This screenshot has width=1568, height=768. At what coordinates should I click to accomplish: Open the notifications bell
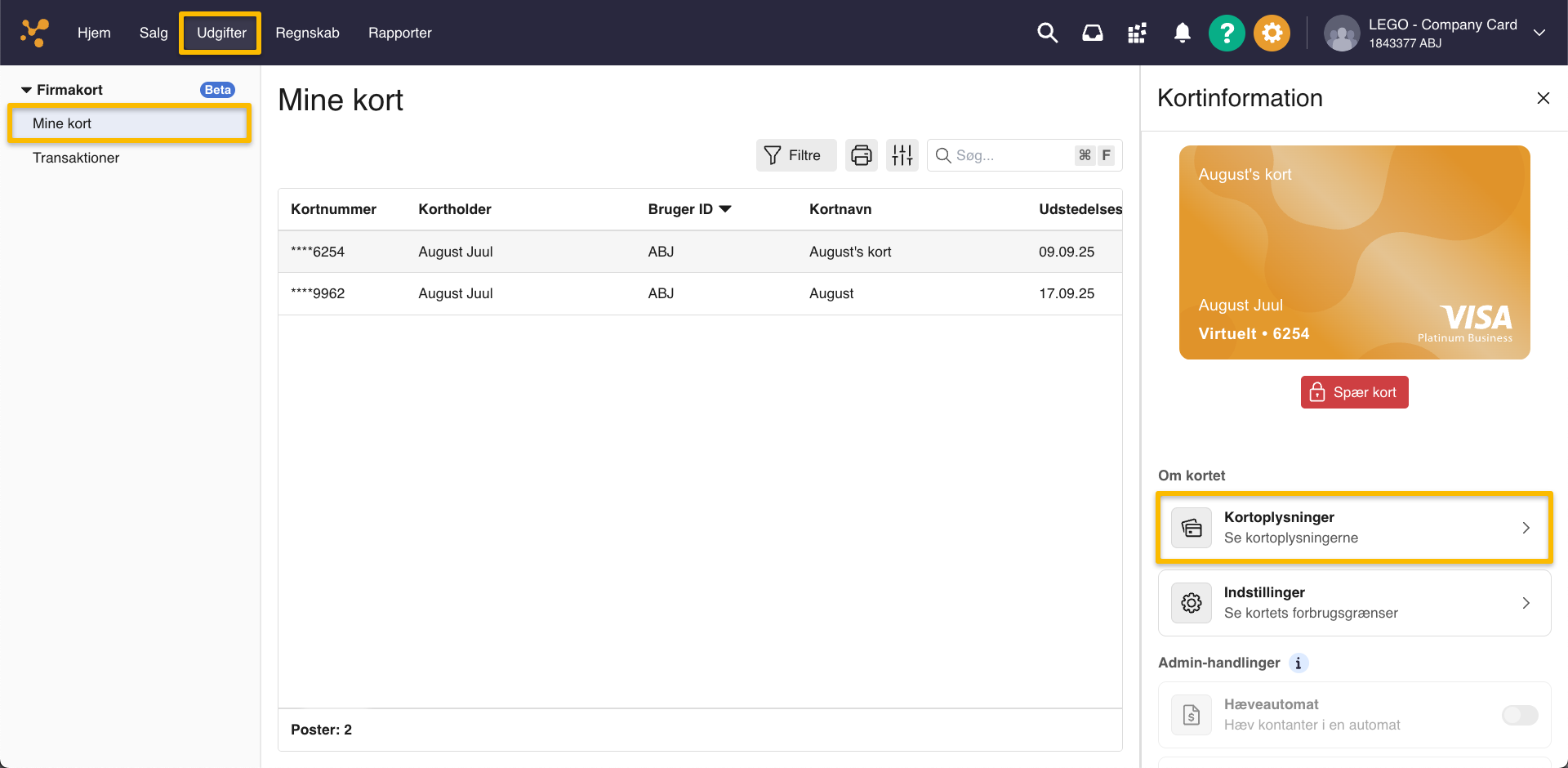[1182, 33]
